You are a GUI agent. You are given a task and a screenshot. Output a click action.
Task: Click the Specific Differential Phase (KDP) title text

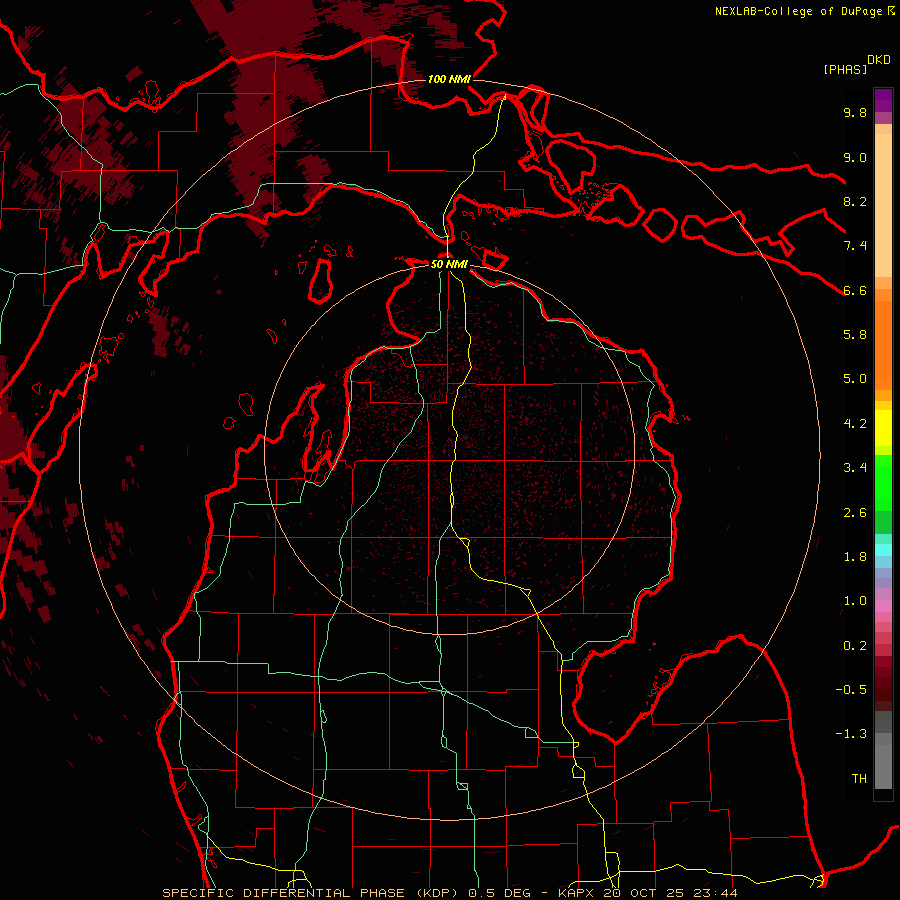click(312, 893)
